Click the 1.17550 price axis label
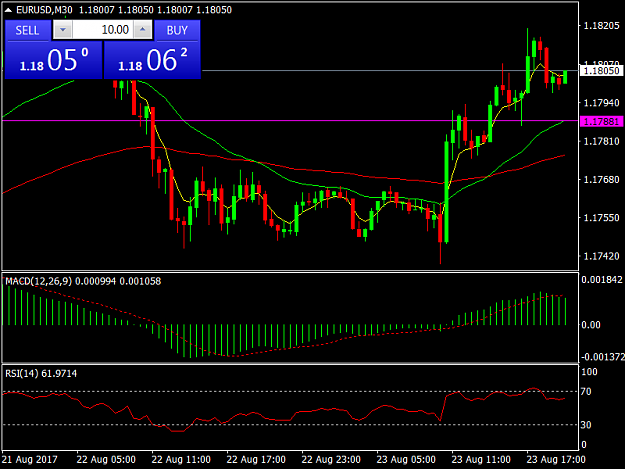The image size is (625, 469). [601, 218]
